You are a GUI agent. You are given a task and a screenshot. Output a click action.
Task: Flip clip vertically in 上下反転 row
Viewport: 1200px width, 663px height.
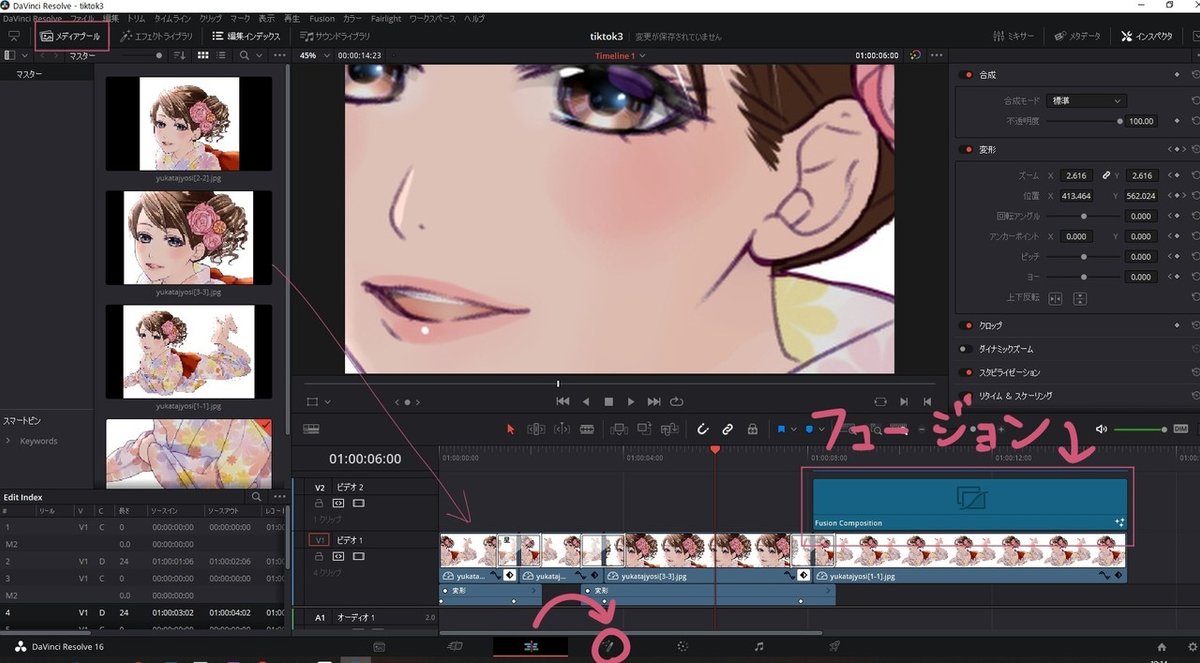[1079, 298]
